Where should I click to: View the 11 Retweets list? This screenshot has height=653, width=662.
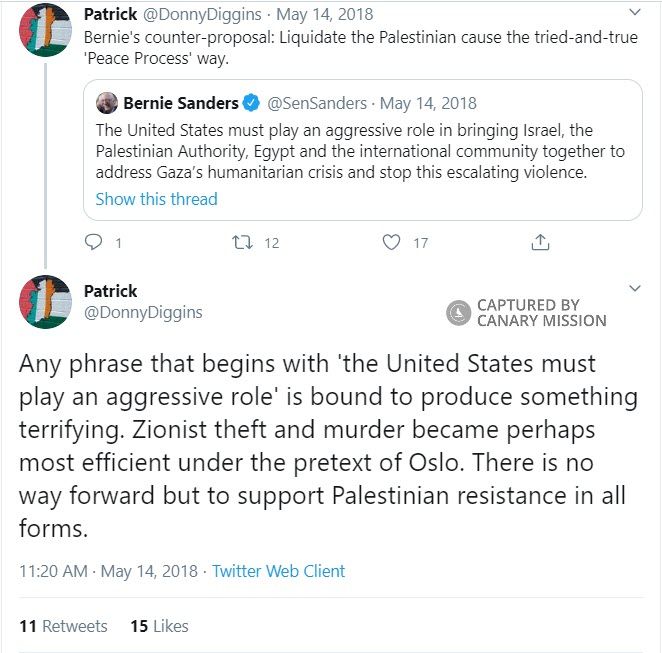click(x=63, y=626)
